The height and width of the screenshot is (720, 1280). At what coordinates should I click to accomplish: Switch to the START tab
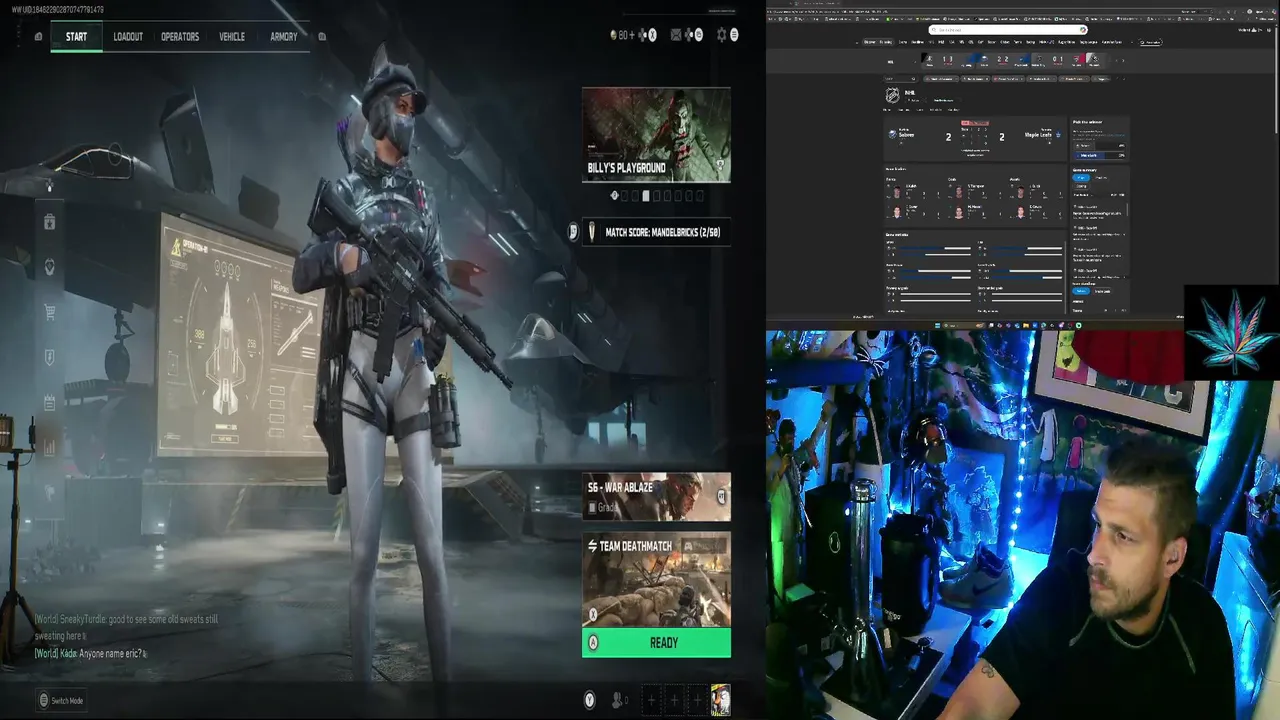pyautogui.click(x=76, y=37)
